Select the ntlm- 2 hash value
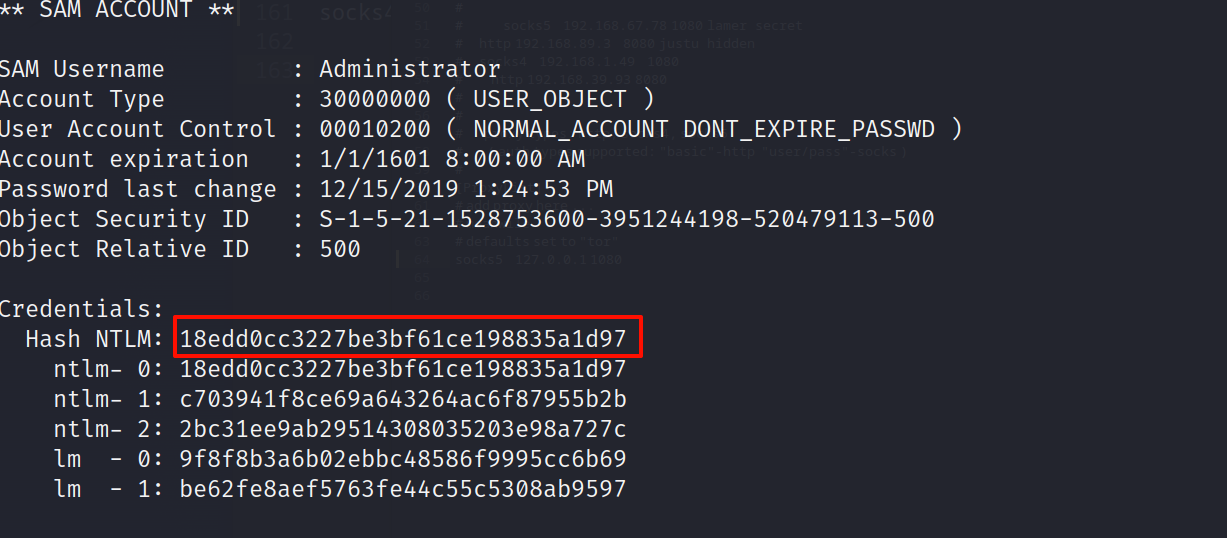 403,429
